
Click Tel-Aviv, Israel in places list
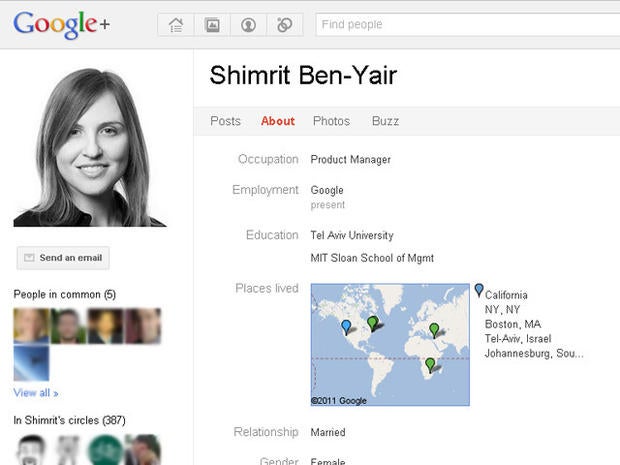(518, 339)
